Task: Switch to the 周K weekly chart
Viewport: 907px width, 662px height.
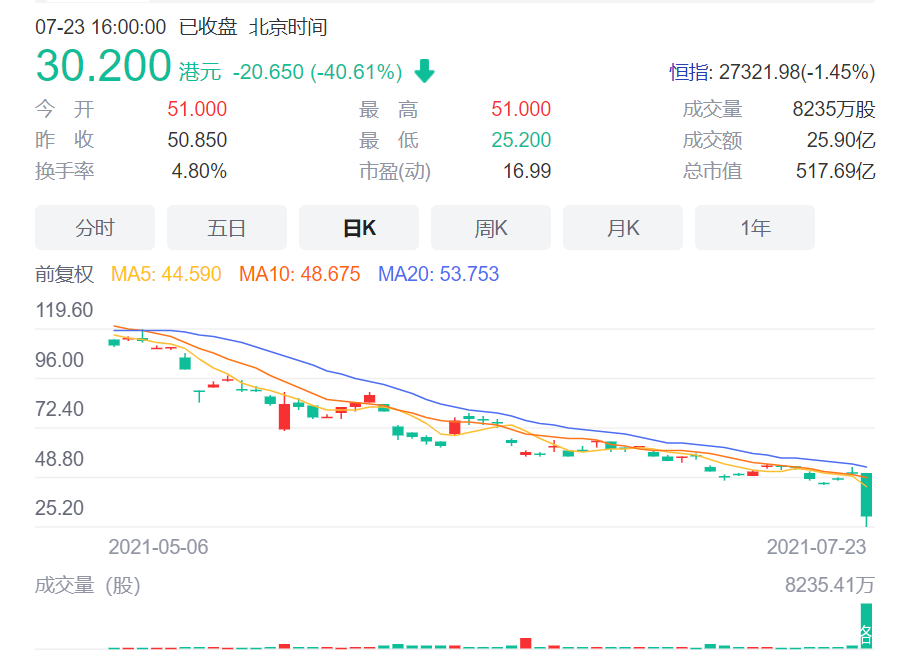Action: point(491,228)
